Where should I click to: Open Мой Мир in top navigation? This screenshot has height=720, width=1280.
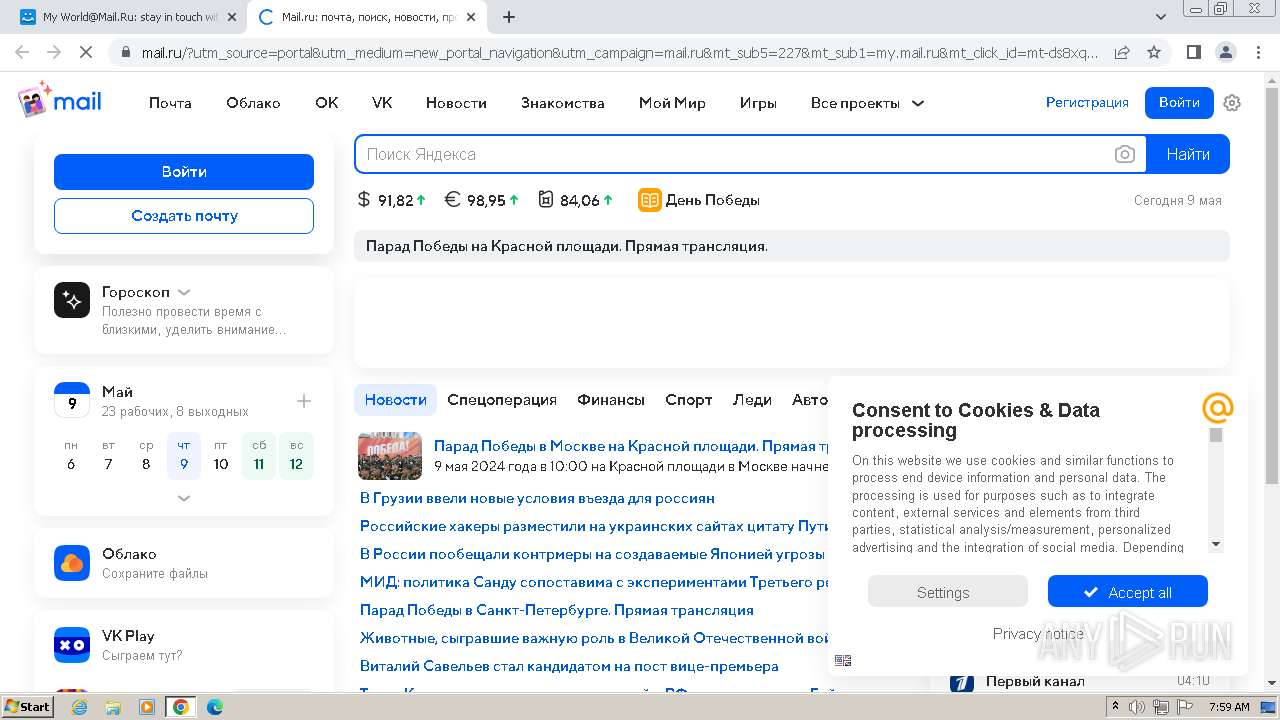click(672, 103)
